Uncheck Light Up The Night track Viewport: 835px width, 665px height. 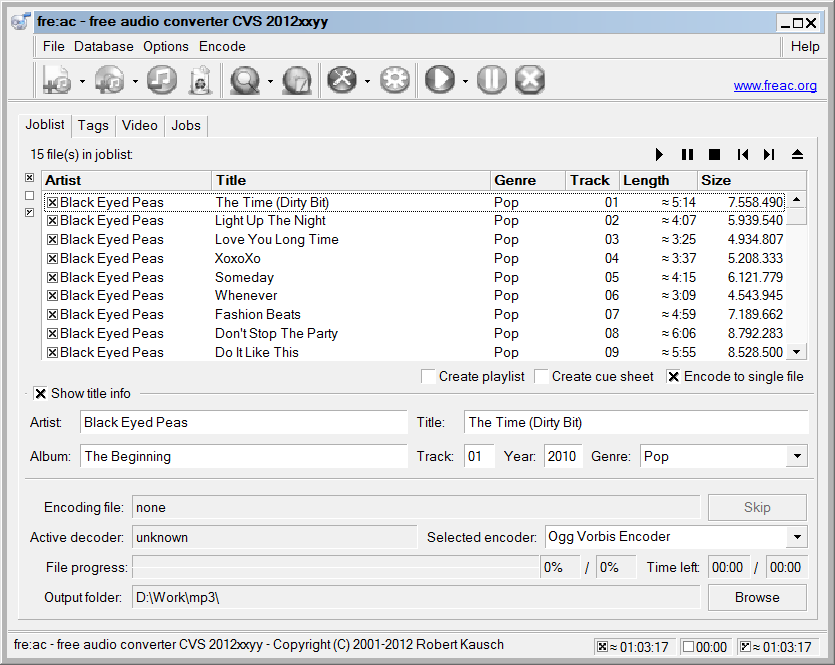[52, 220]
